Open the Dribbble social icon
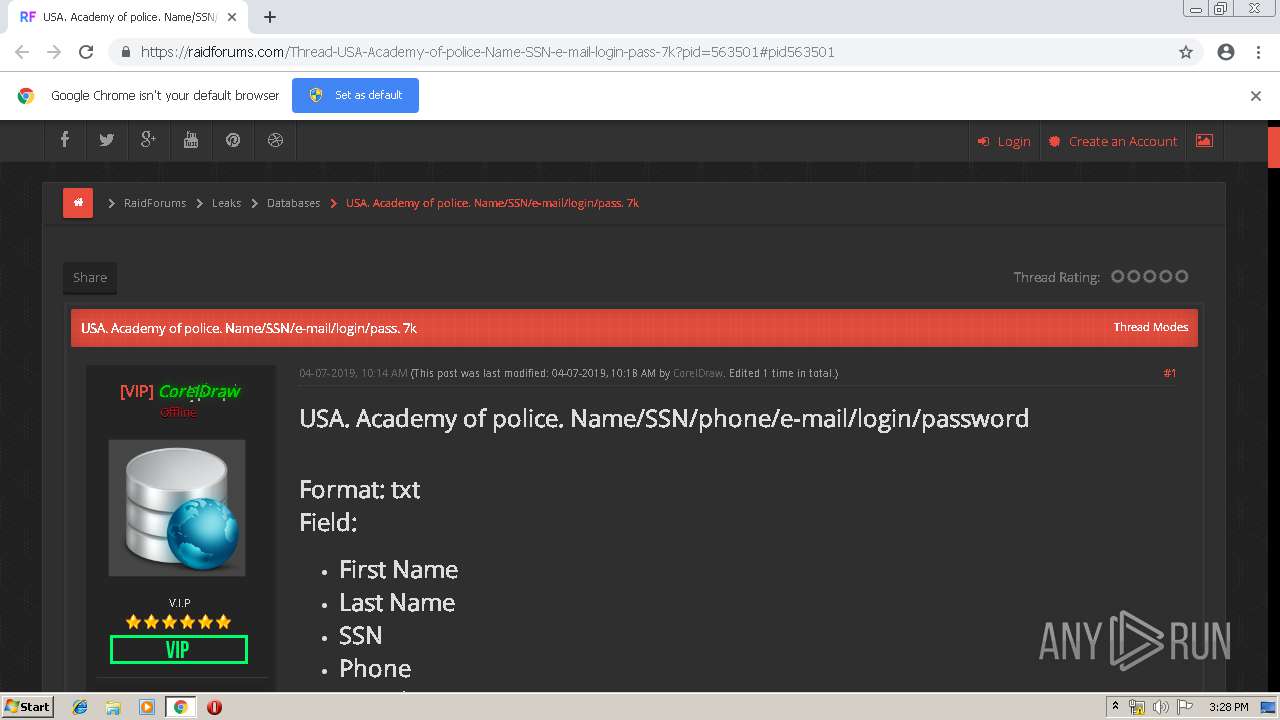The width and height of the screenshot is (1280, 720). [x=275, y=141]
